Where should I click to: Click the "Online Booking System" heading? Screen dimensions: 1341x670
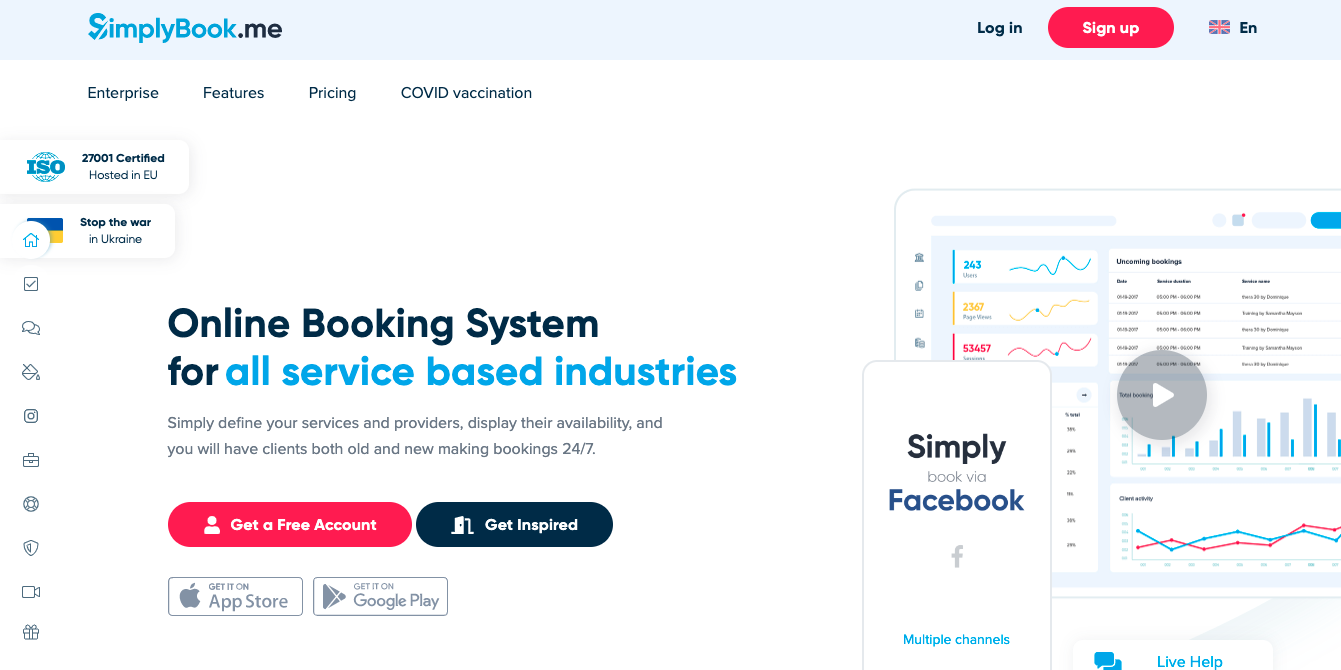(383, 324)
